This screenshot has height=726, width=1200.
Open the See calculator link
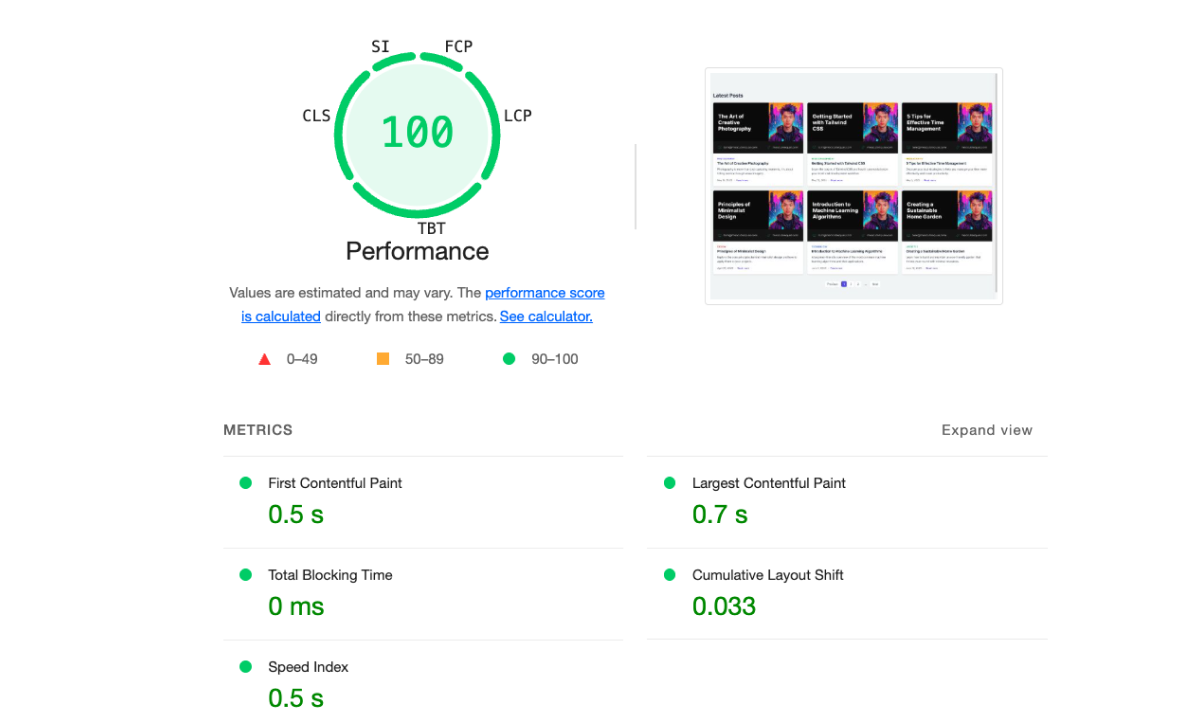(x=546, y=316)
